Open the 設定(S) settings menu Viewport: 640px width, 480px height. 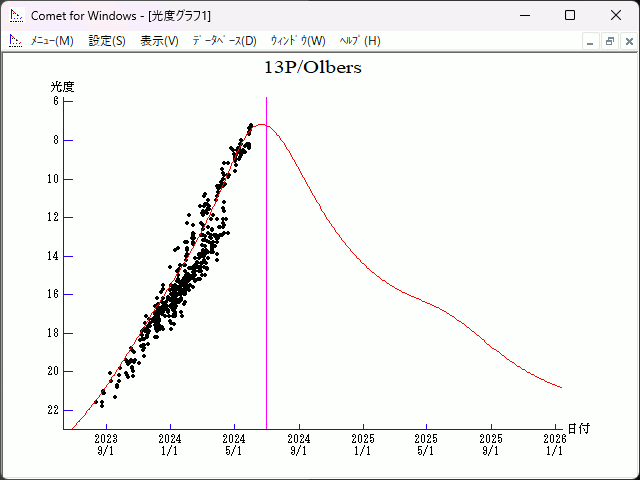point(107,41)
